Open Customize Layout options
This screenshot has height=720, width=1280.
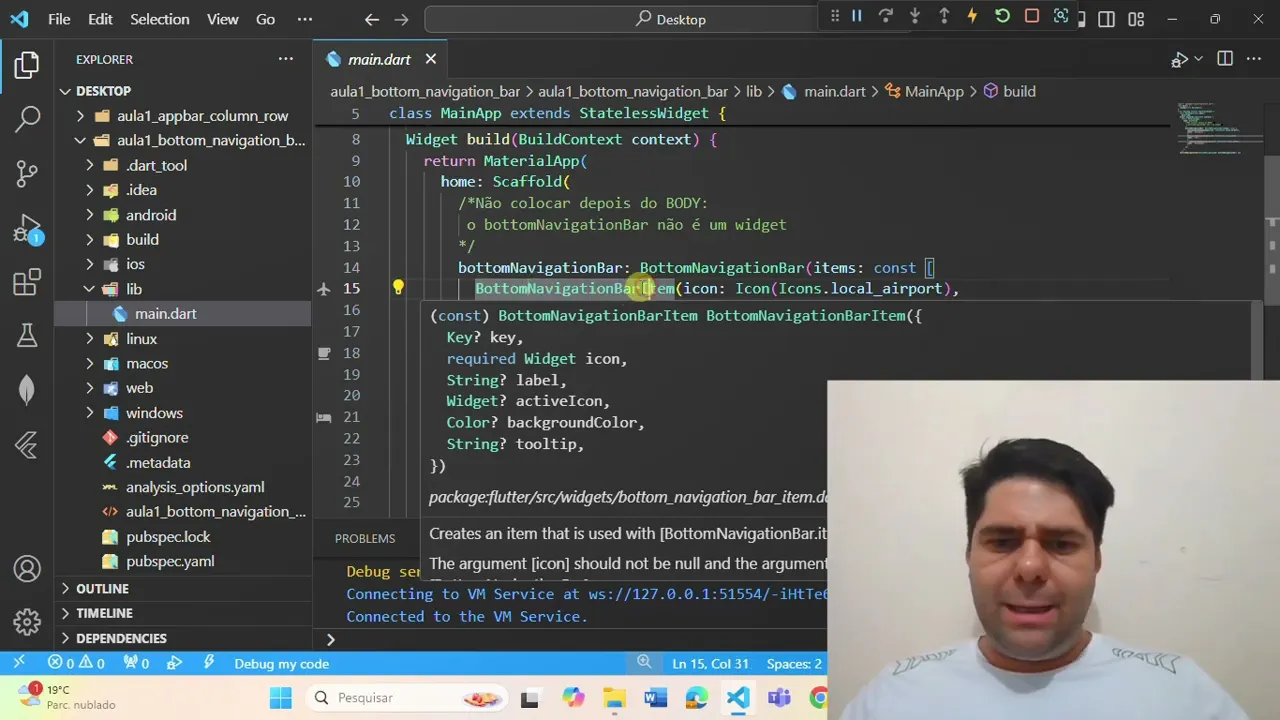(x=1136, y=19)
